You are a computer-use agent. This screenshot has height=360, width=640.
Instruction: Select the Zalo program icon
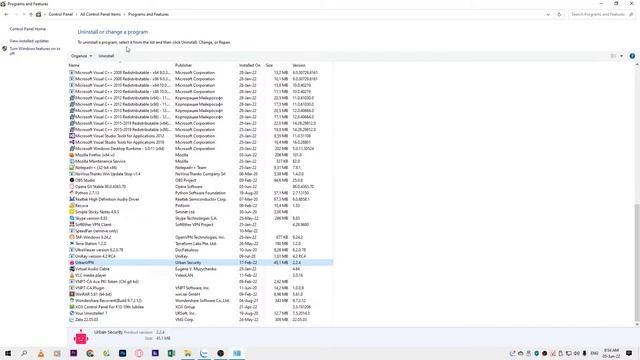tap(72, 320)
